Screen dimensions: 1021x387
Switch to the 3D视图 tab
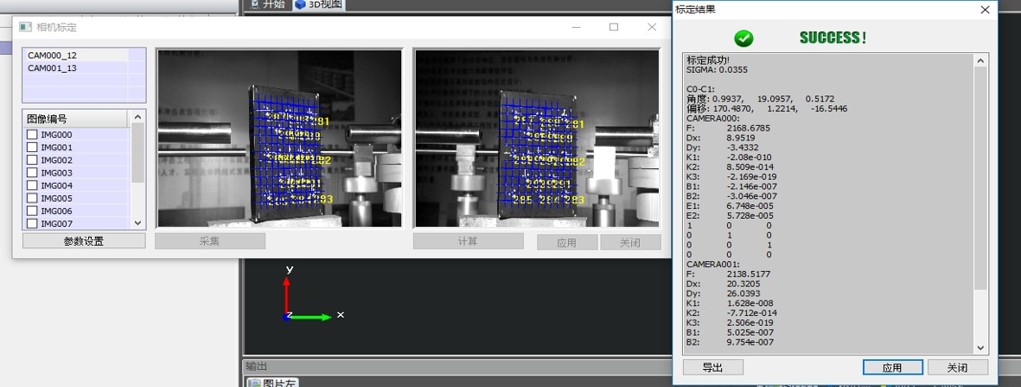pos(318,5)
